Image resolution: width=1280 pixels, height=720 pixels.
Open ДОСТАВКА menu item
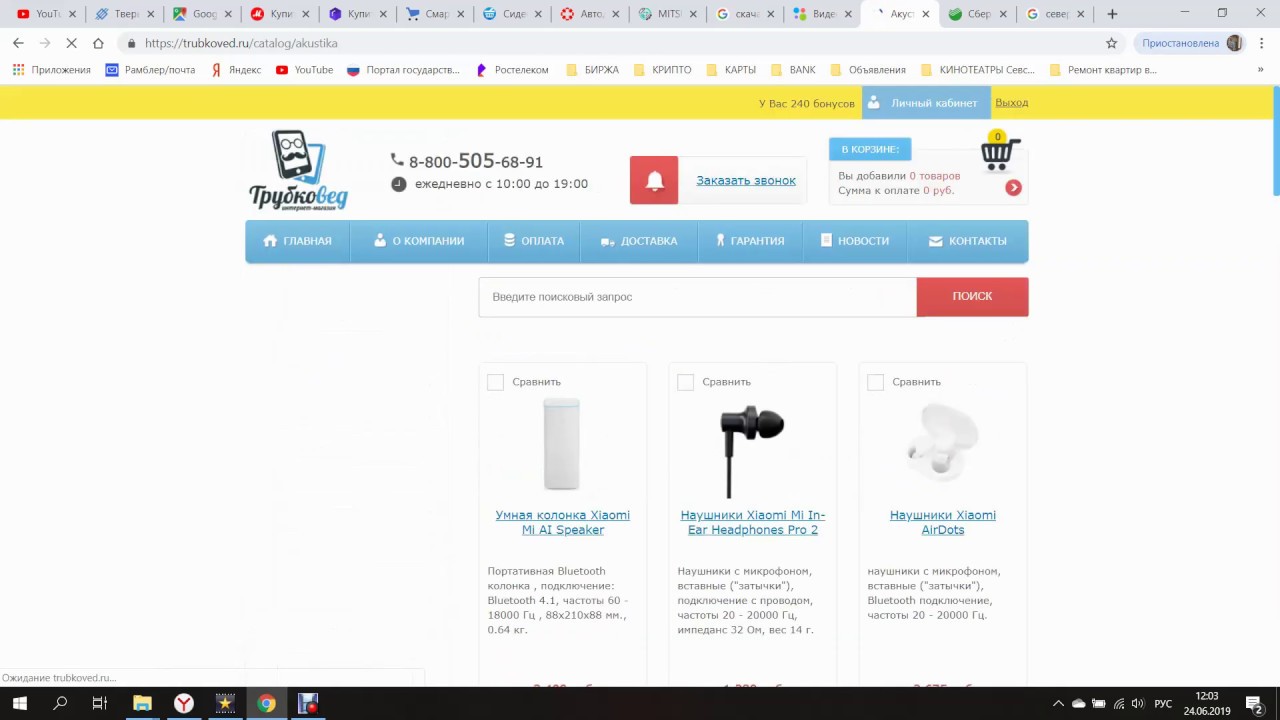638,241
